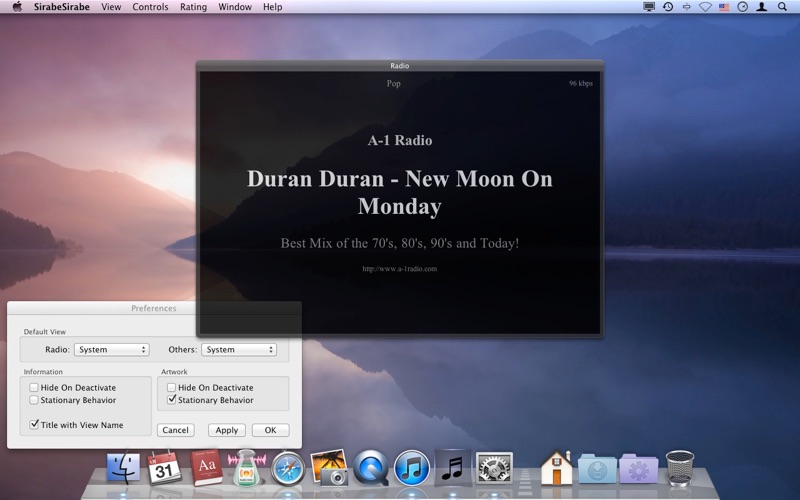
Task: Open Spotlight search magnifier
Action: click(782, 7)
